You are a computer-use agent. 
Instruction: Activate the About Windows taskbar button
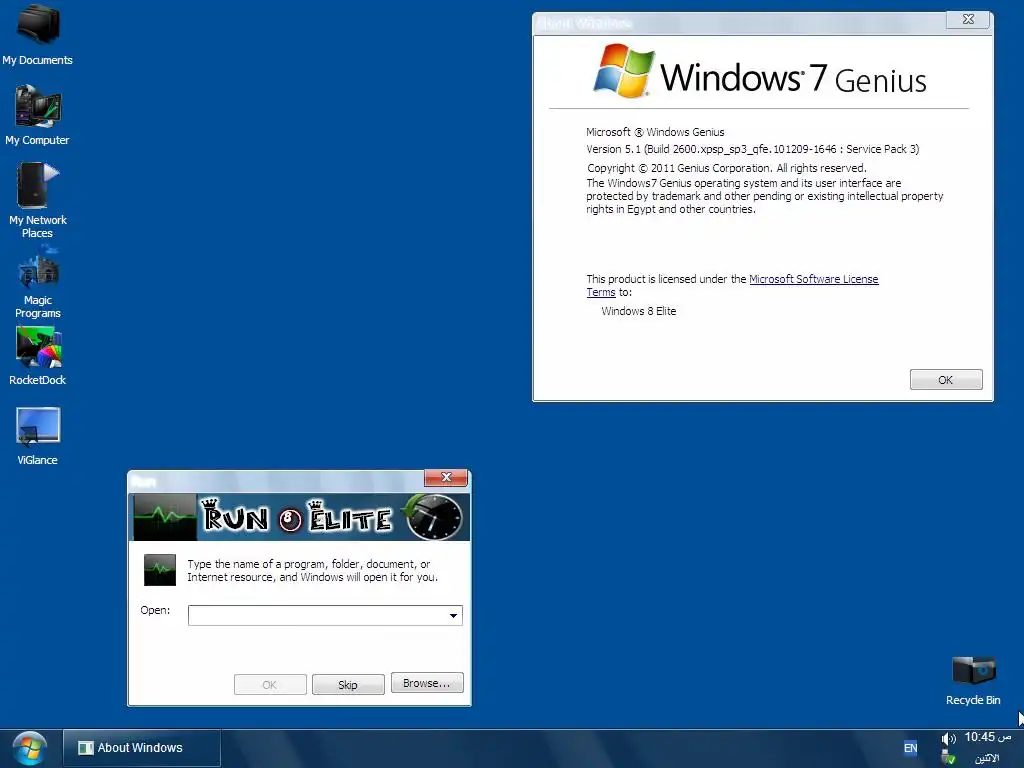coord(142,748)
